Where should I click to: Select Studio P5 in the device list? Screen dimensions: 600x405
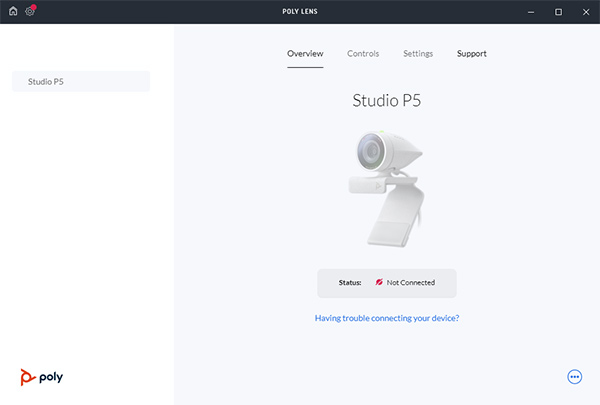(x=81, y=81)
